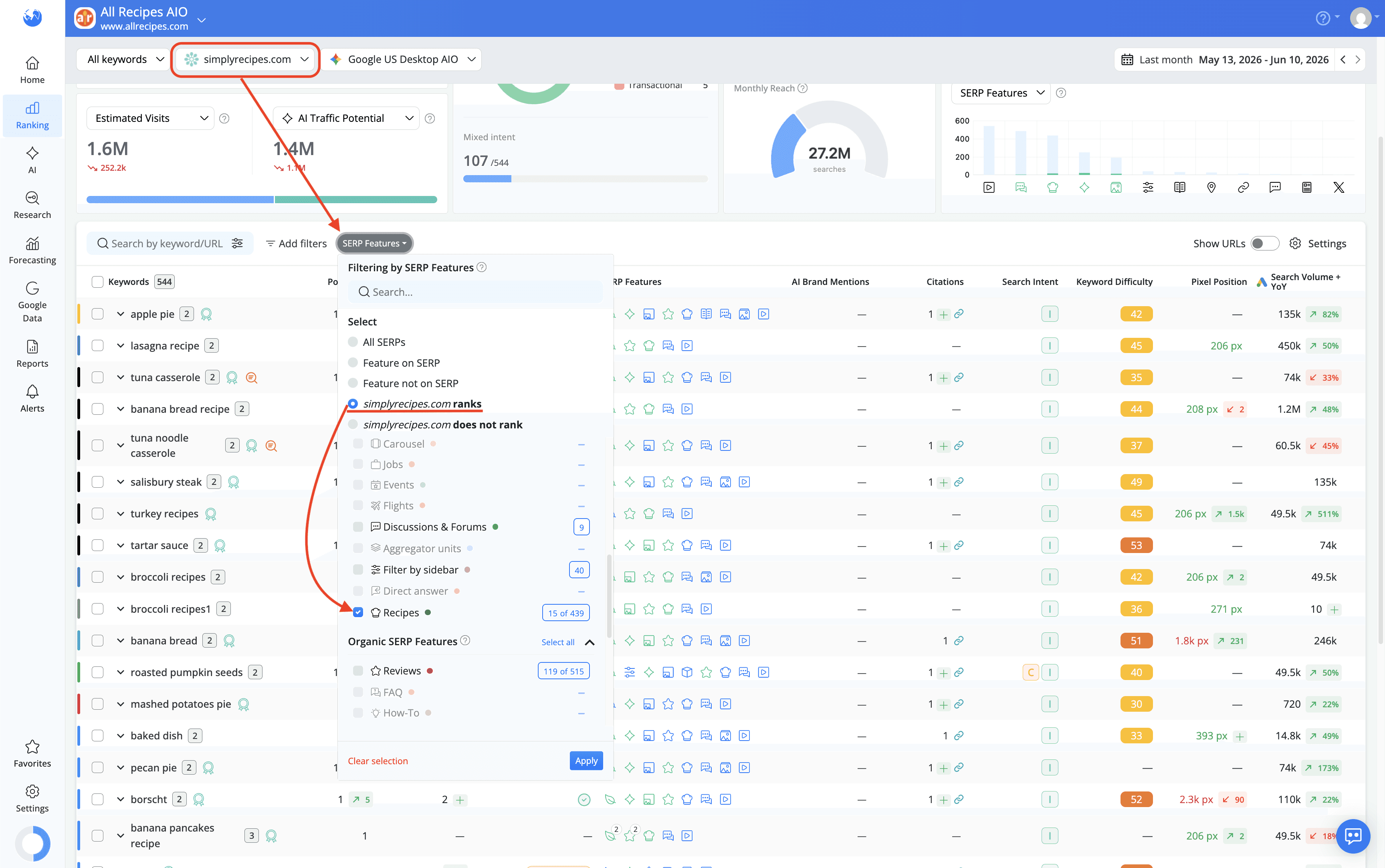Click the video feature chart icon

[988, 187]
